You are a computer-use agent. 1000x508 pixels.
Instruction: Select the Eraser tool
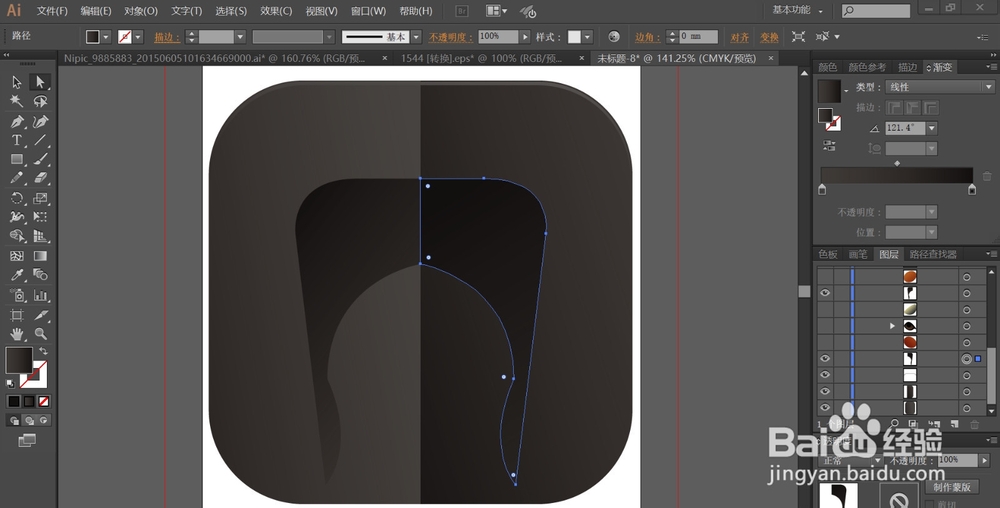[x=40, y=178]
